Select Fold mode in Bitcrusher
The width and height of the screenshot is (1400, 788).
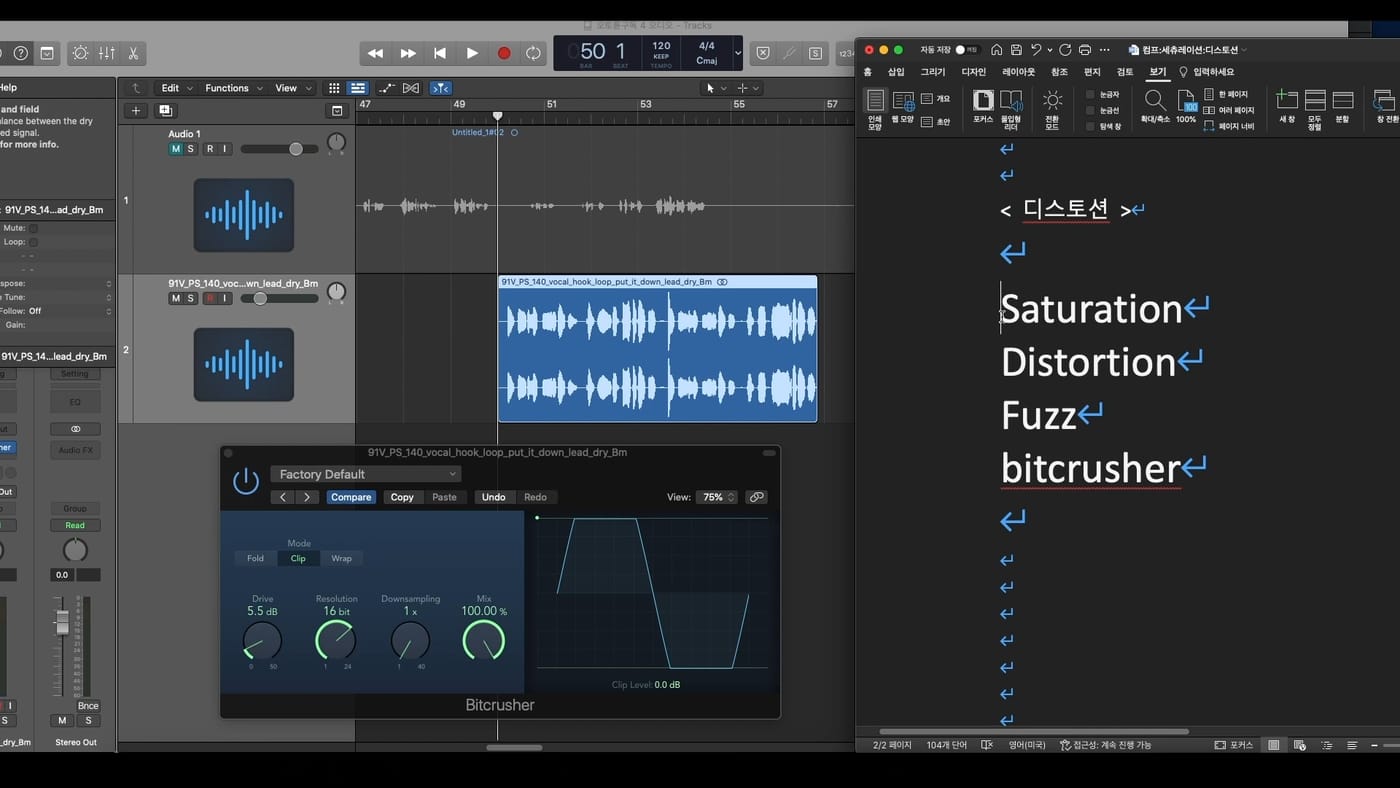tap(256, 558)
